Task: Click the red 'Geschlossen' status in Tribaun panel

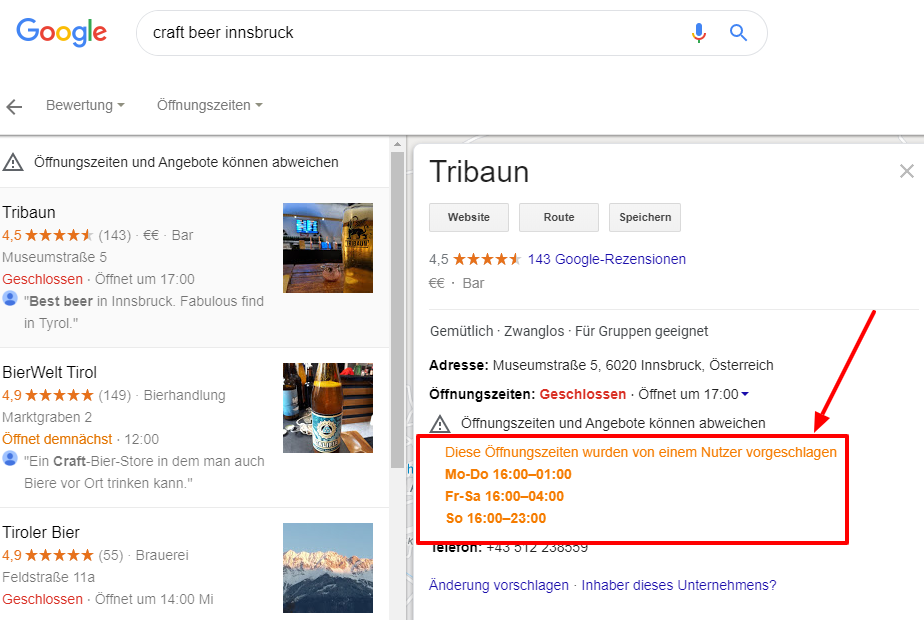Action: tap(583, 394)
